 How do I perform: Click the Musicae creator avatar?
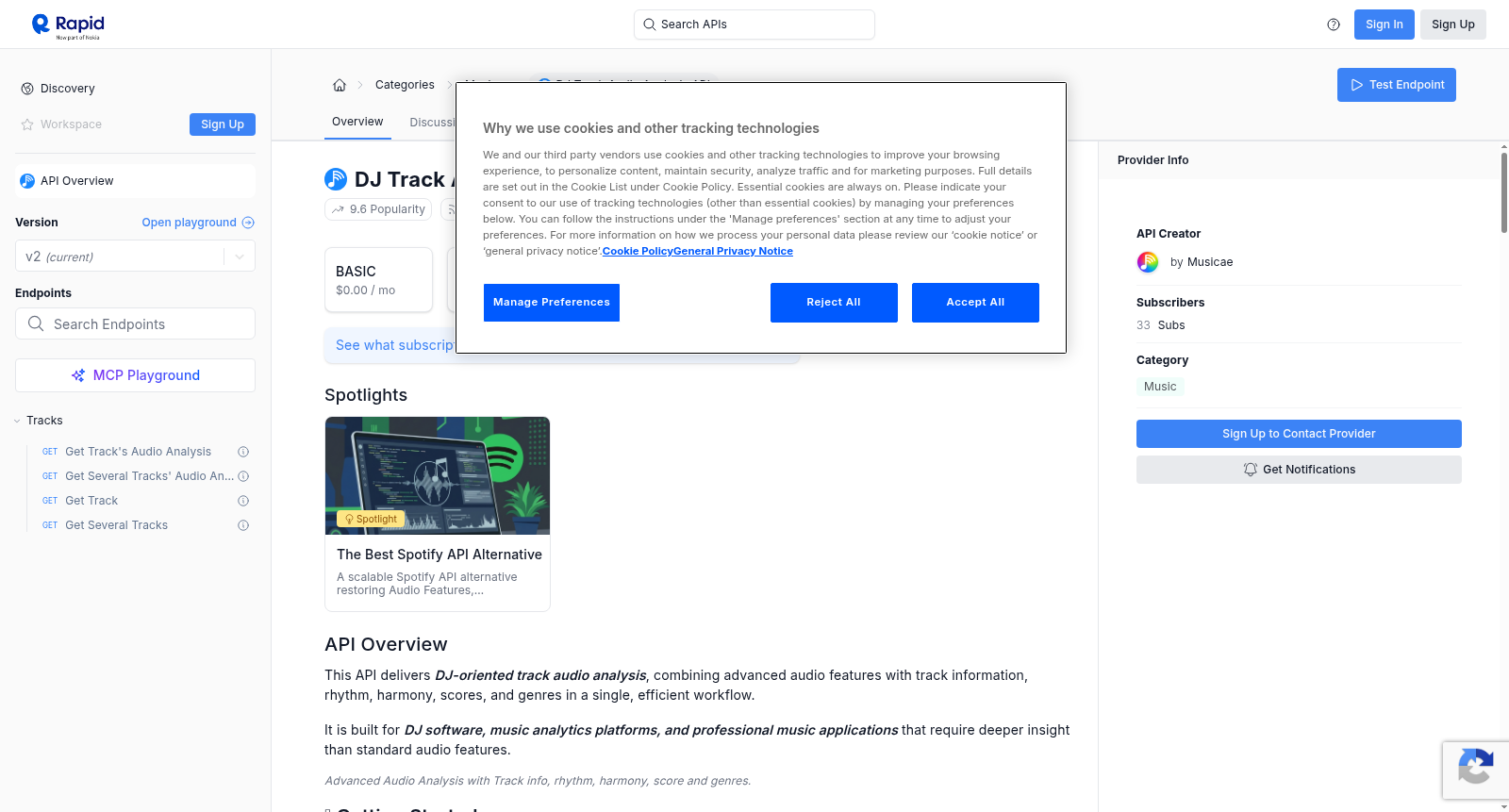(x=1148, y=262)
